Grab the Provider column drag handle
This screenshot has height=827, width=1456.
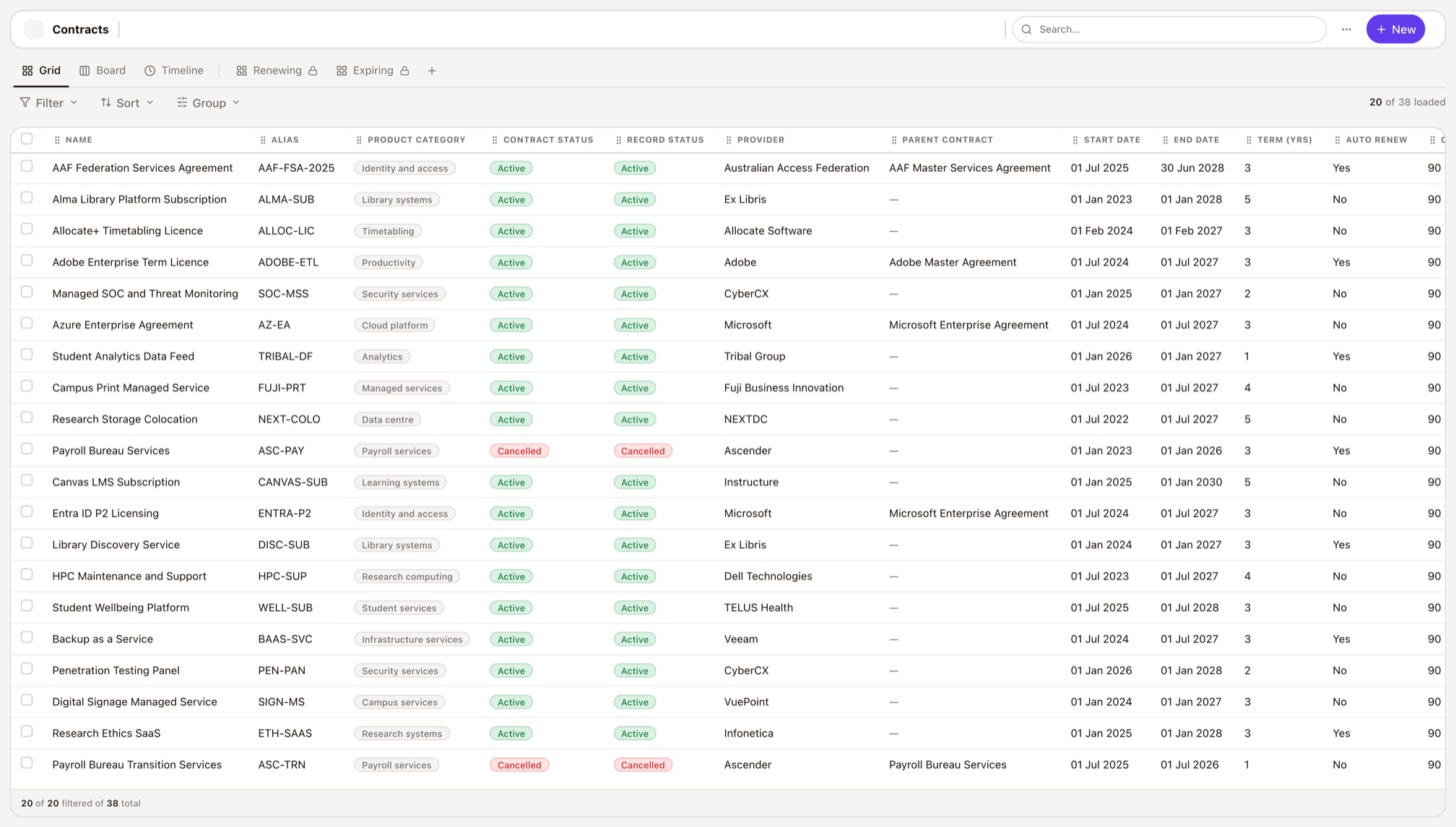729,140
